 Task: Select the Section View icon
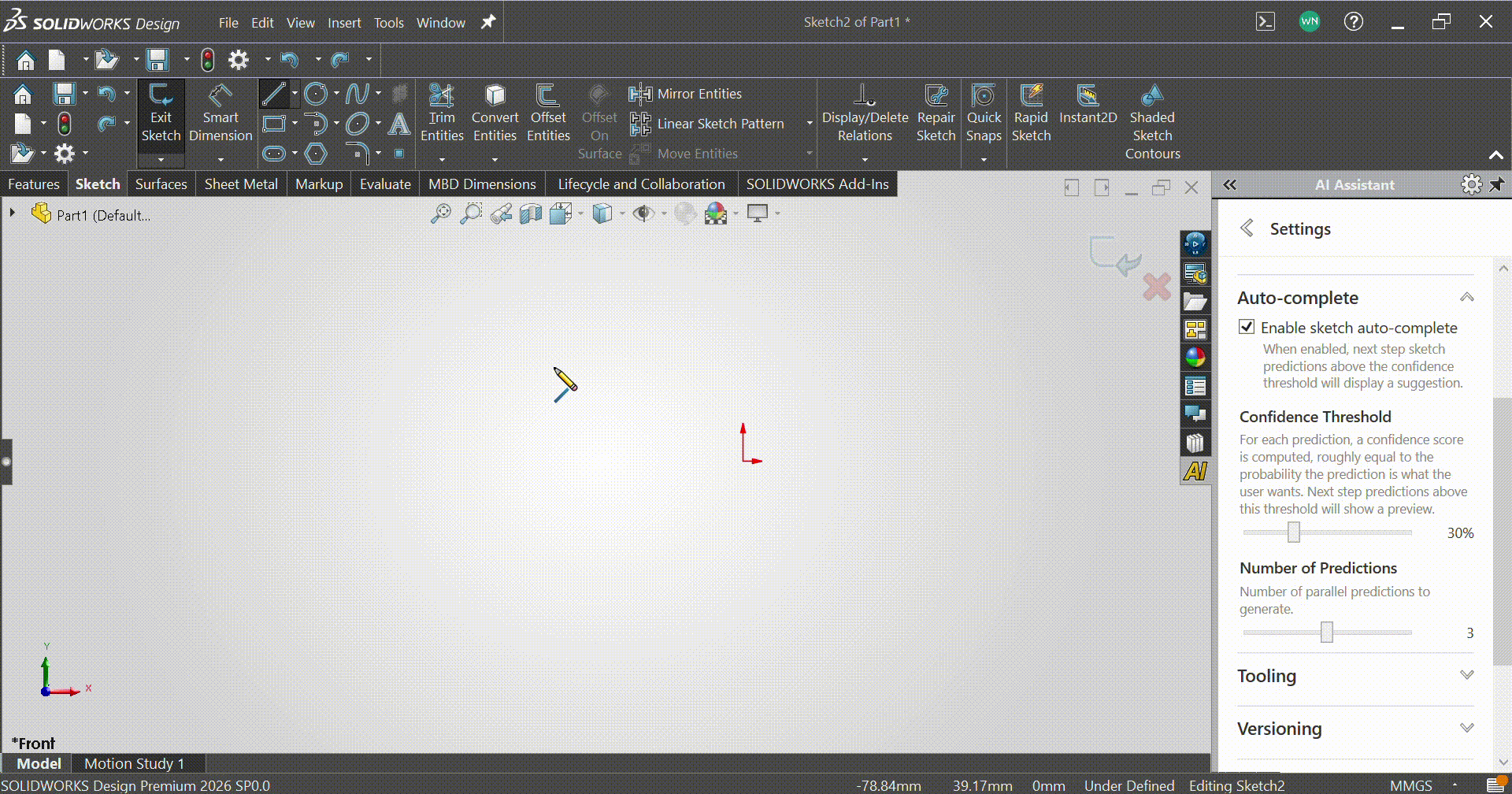coord(530,213)
